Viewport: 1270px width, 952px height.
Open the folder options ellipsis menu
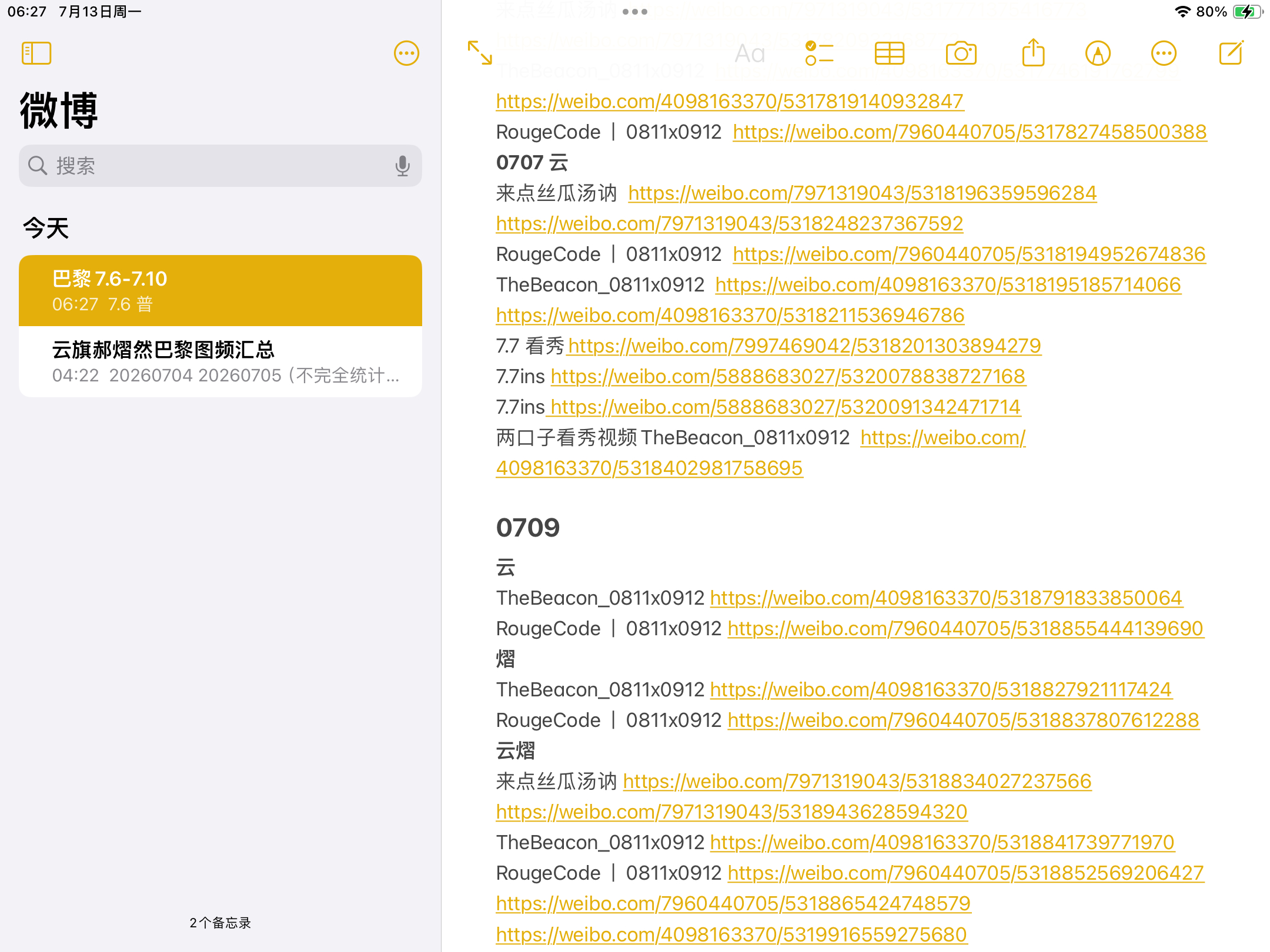tap(406, 53)
